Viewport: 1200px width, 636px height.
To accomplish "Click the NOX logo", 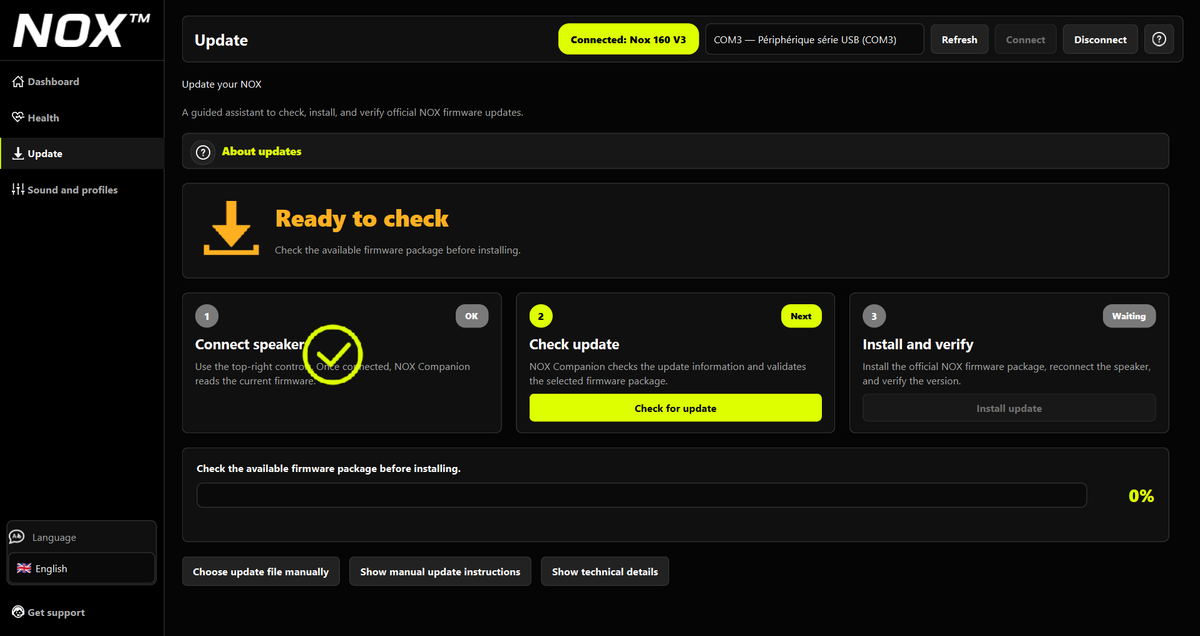I will pos(82,31).
